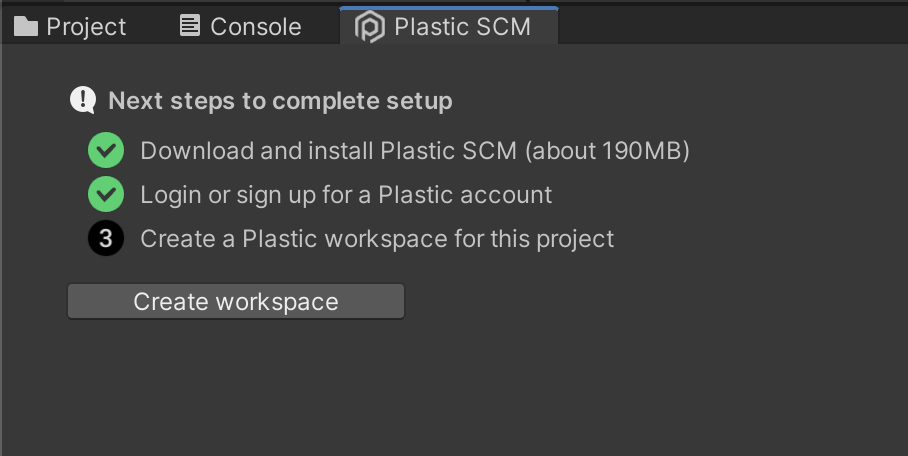Click green checkmark beside Download and install
This screenshot has width=908, height=456.
(x=105, y=151)
